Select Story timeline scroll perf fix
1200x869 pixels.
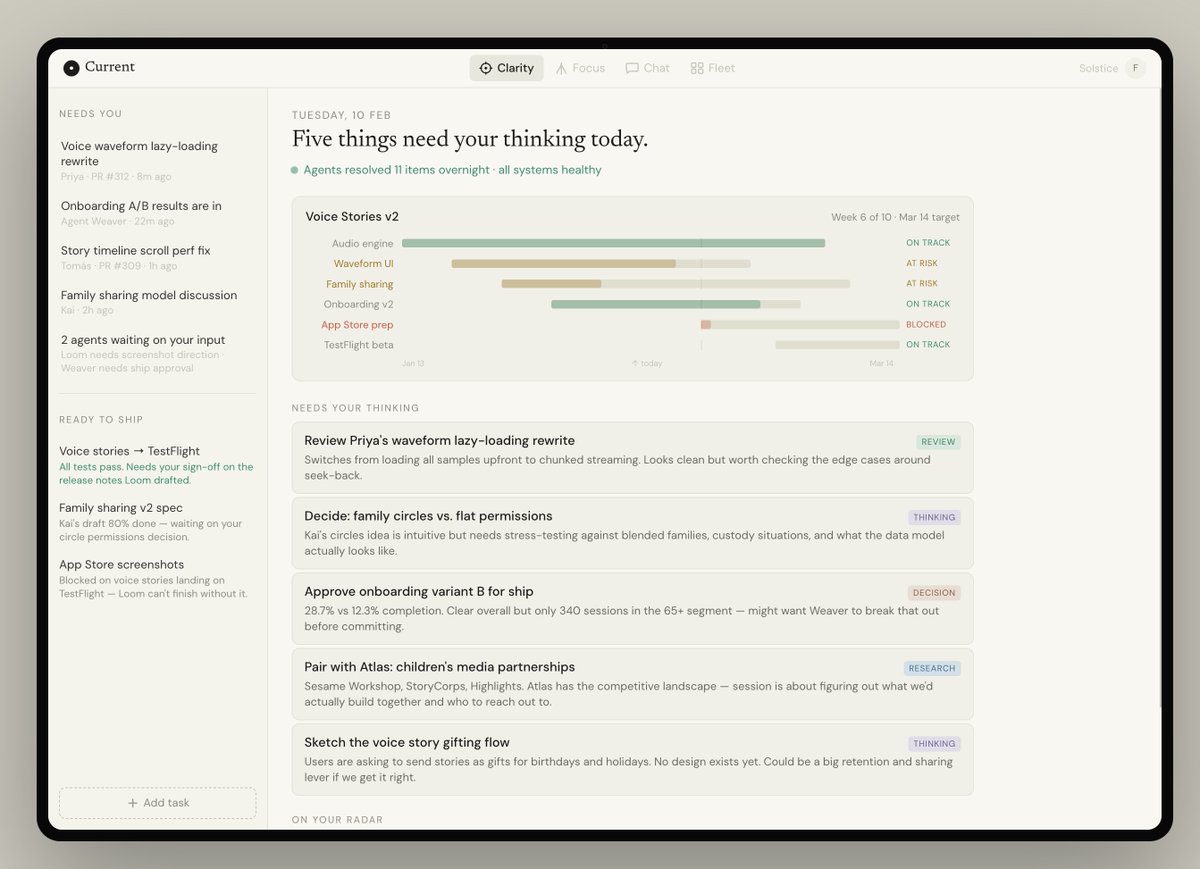click(157, 257)
